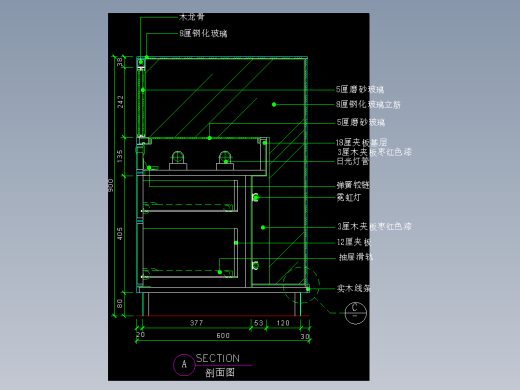Select the '剖面图' title text
Screen dimensions: 520x390
coord(220,372)
